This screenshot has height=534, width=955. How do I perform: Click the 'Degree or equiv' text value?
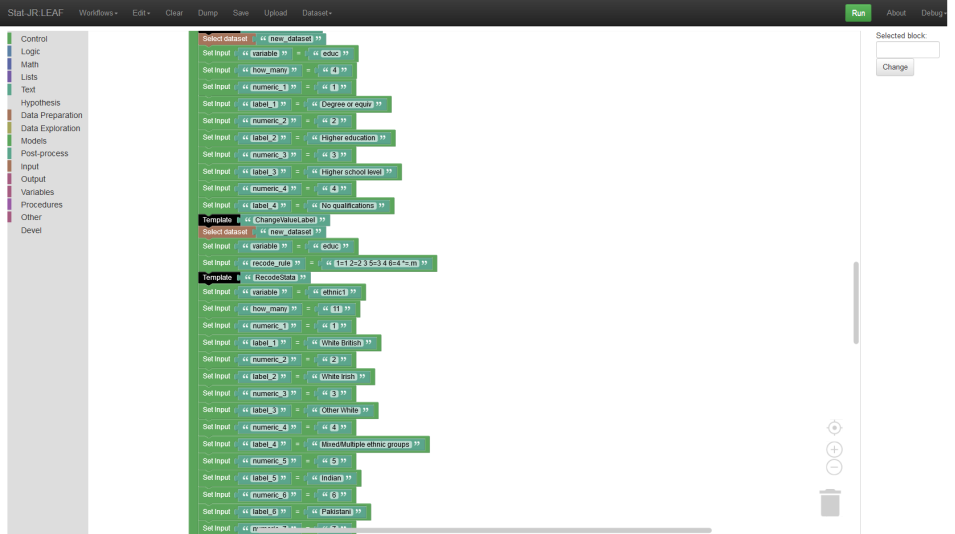346,104
